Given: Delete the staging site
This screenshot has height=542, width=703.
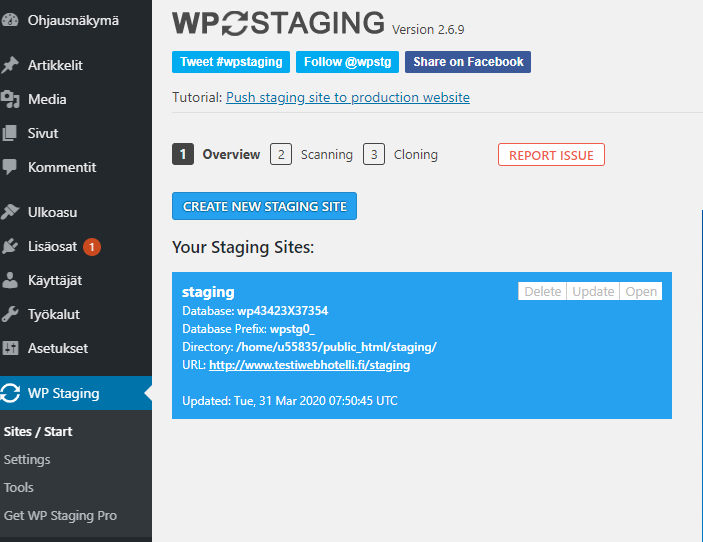Looking at the screenshot, I should (542, 291).
